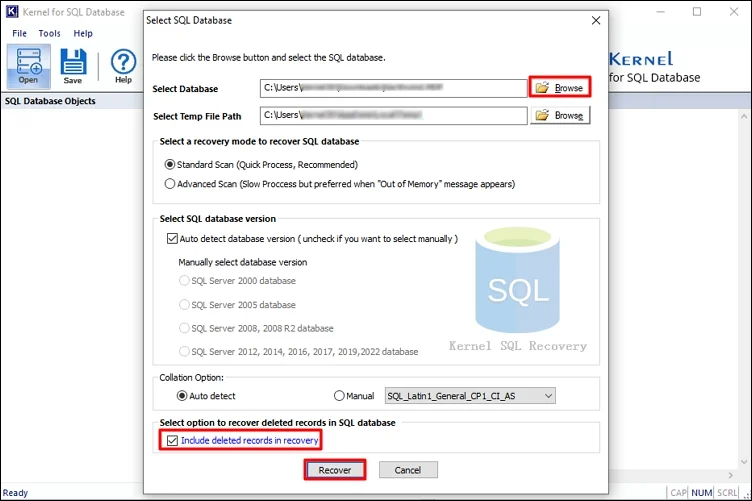752x501 pixels.
Task: Open the File menu
Action: pos(19,34)
